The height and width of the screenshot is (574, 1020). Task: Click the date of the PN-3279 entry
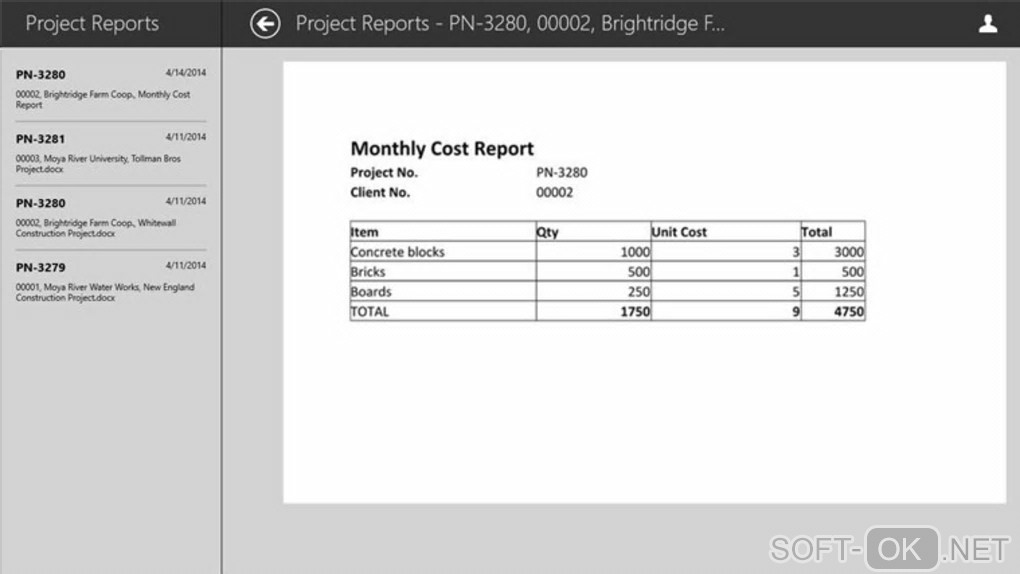[185, 266]
